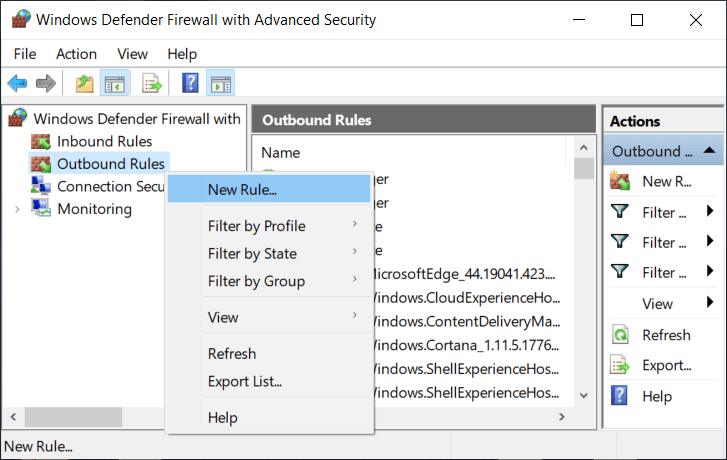Select the Windows.Cortana_1.11.5.1776 rule row
Image resolution: width=727 pixels, height=460 pixels.
pyautogui.click(x=467, y=345)
